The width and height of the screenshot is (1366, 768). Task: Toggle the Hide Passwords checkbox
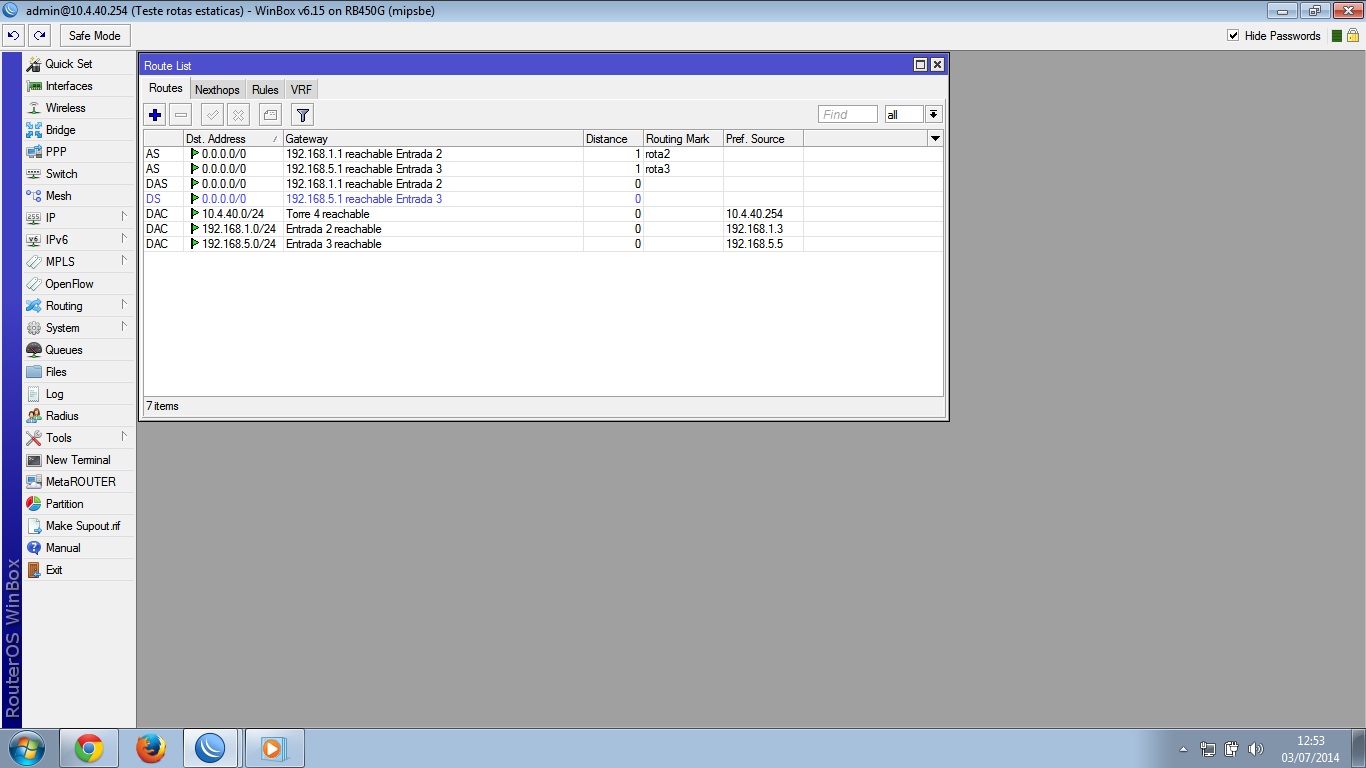tap(1233, 36)
